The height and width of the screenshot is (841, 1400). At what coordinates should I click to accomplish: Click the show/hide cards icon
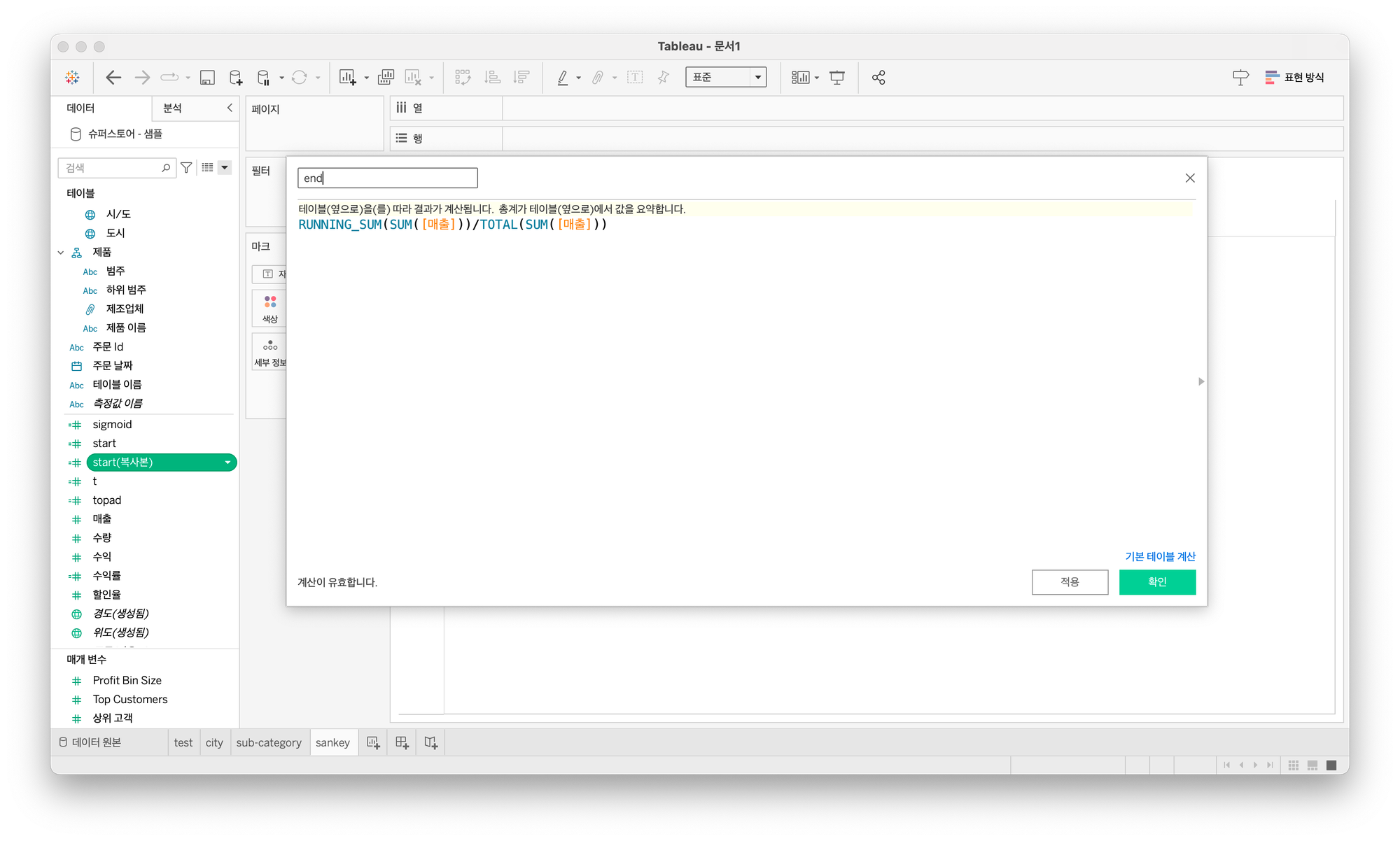pyautogui.click(x=801, y=78)
